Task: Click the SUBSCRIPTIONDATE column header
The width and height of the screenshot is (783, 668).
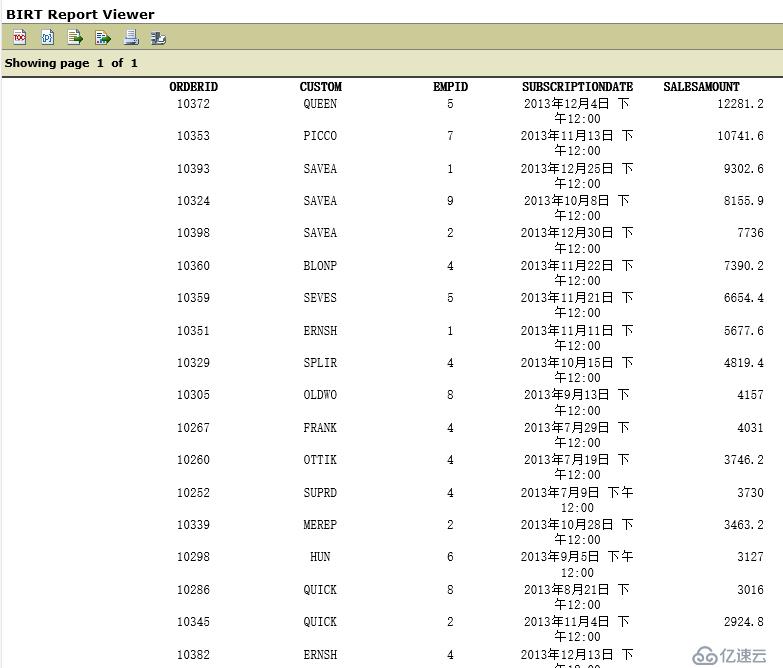Action: pyautogui.click(x=577, y=87)
